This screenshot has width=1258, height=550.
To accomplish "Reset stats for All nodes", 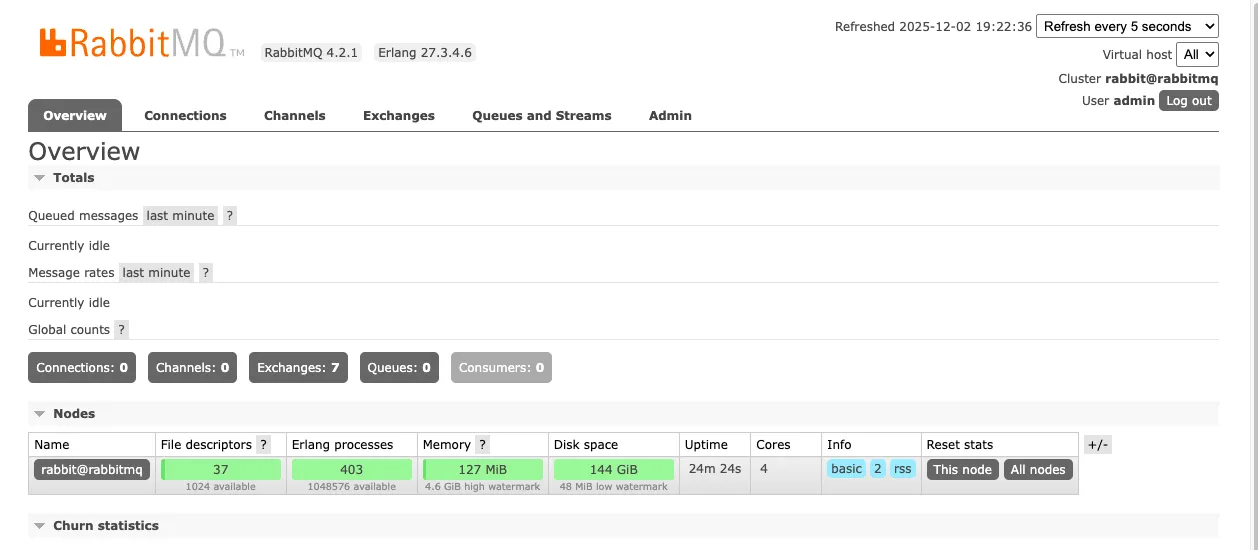I will point(1038,470).
